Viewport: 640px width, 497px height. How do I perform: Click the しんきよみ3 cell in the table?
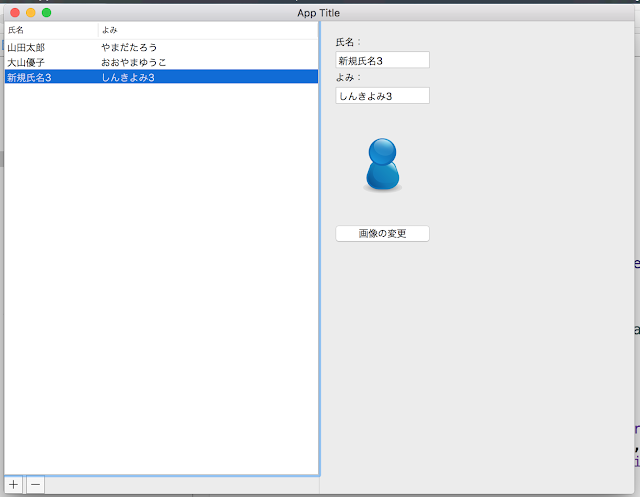point(128,77)
